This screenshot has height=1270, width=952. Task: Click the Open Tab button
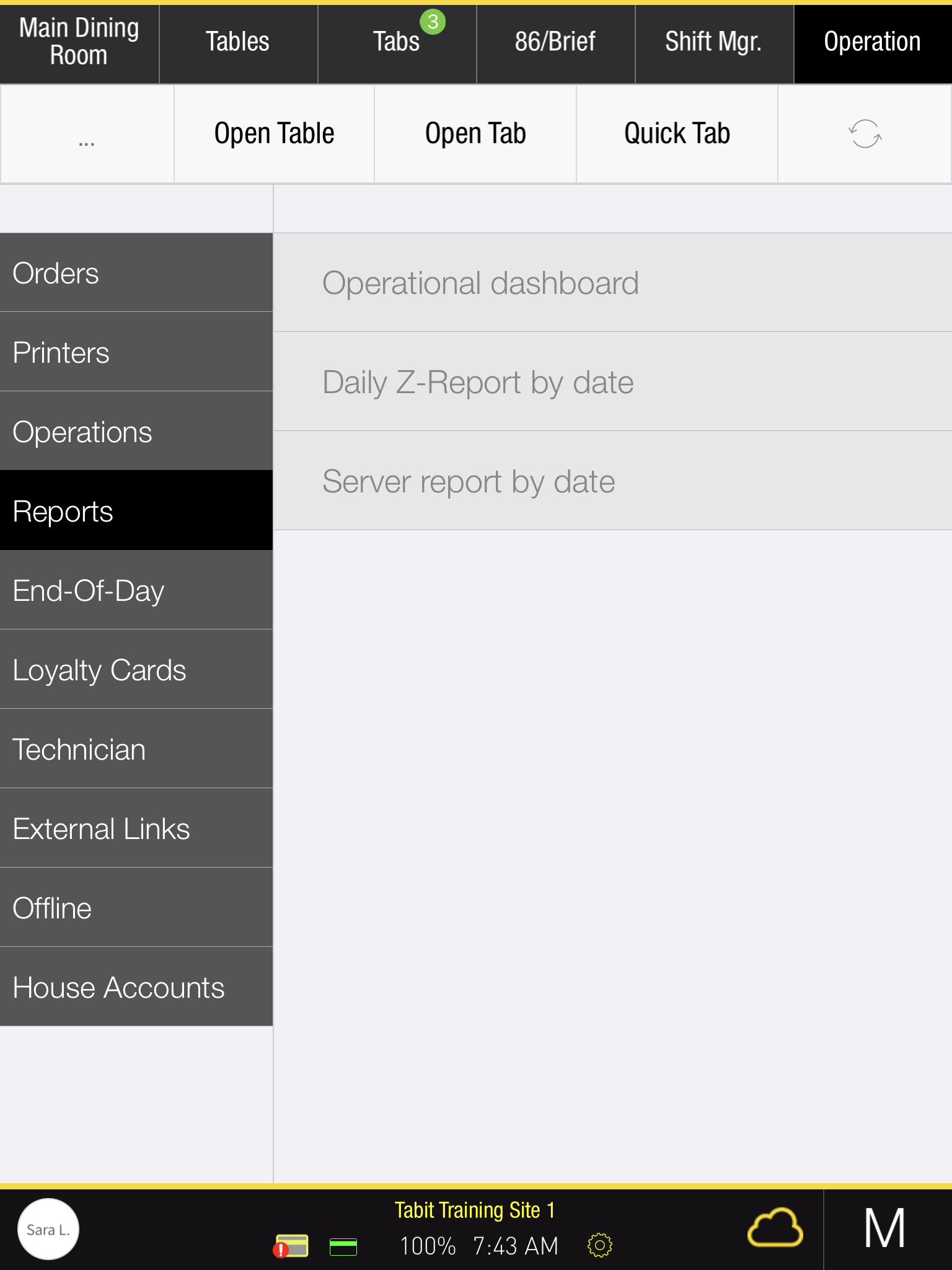tap(475, 134)
